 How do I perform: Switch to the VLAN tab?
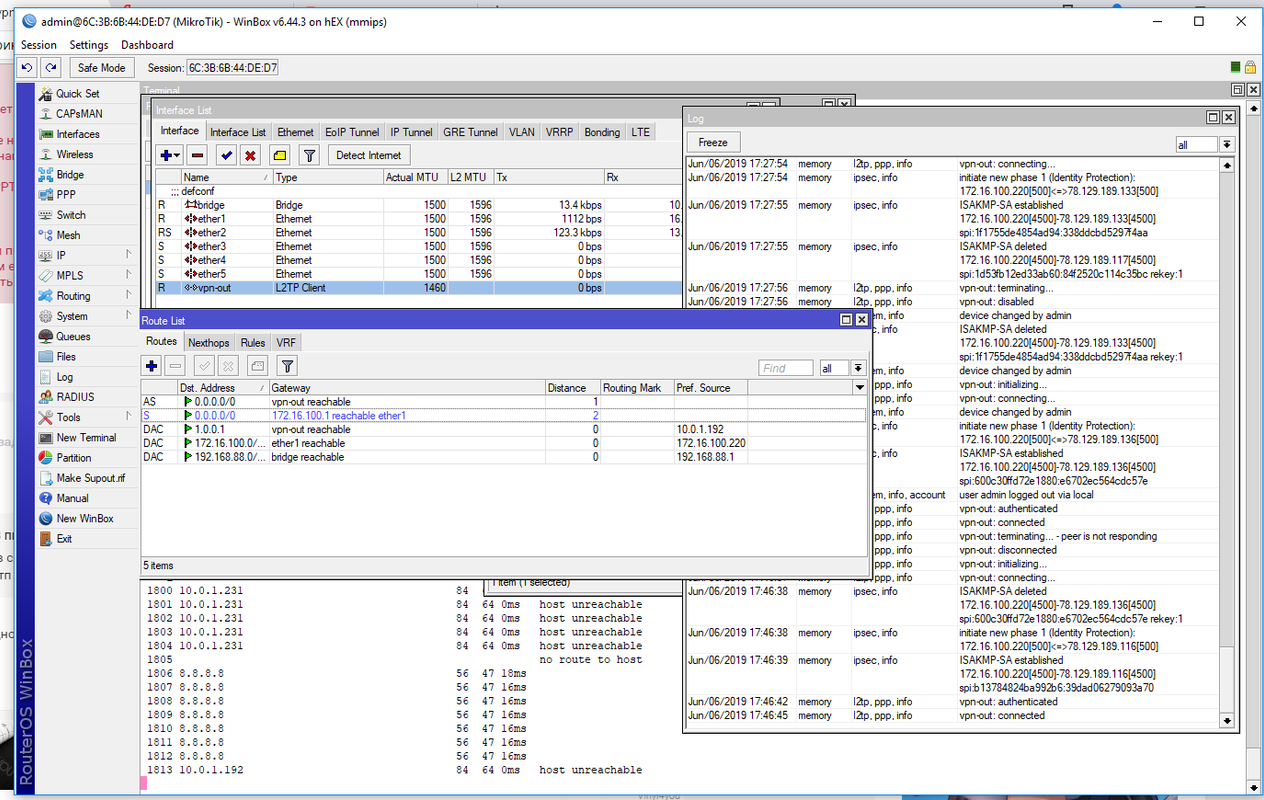click(521, 132)
